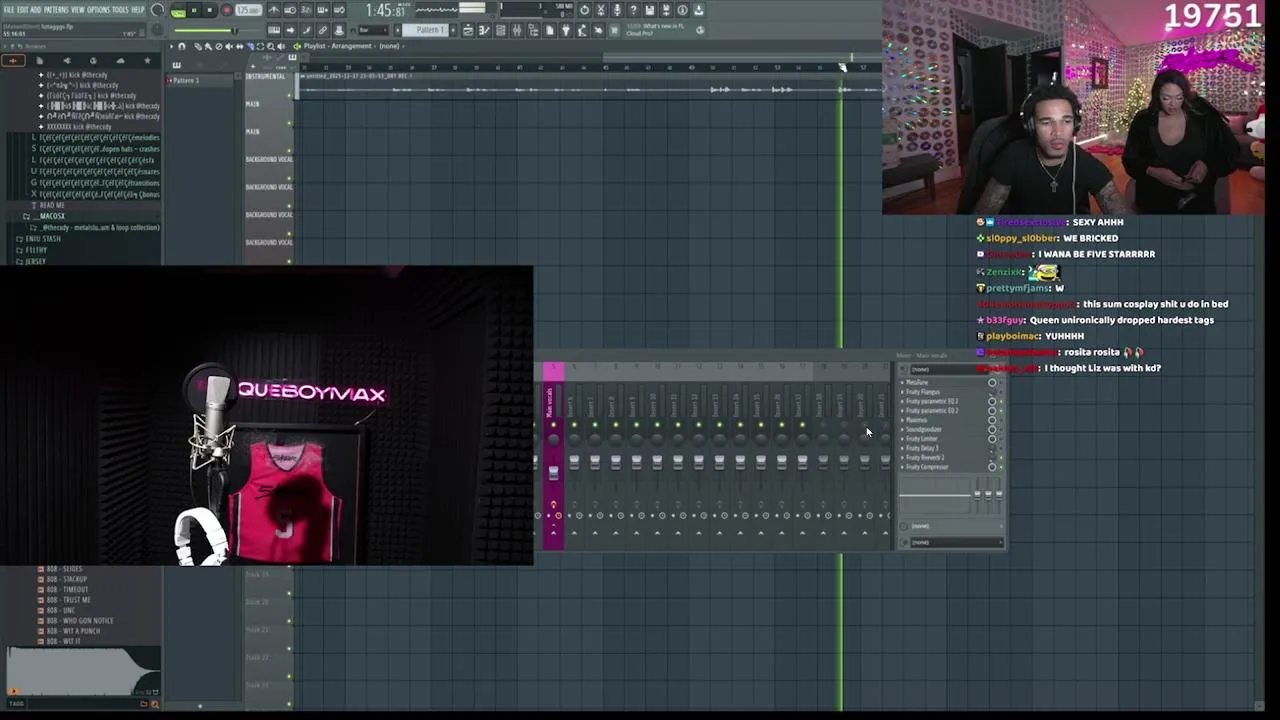This screenshot has height=720, width=1280.
Task: Click the download content library icon
Action: point(698,10)
